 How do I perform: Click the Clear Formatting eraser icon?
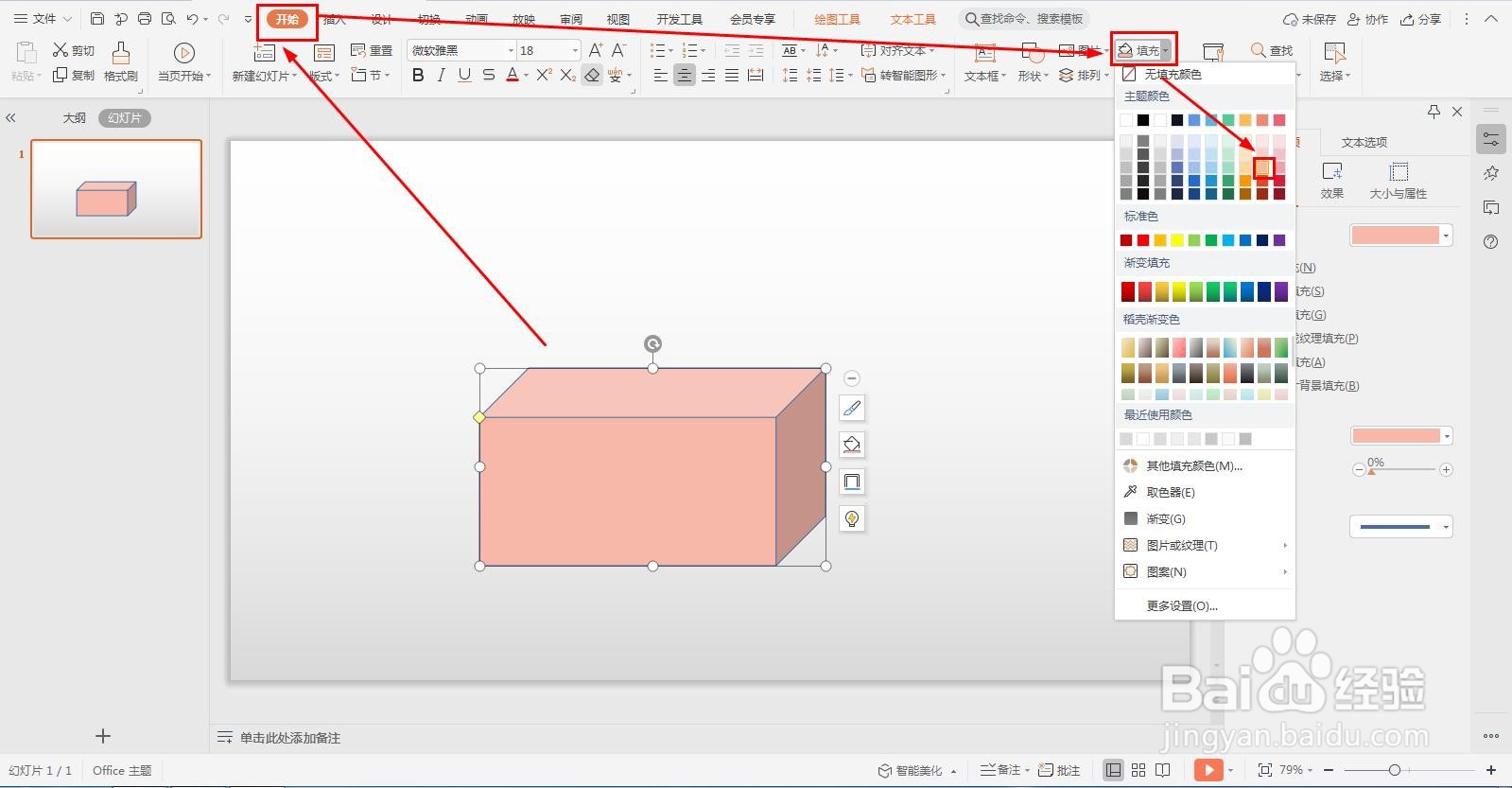tap(592, 75)
